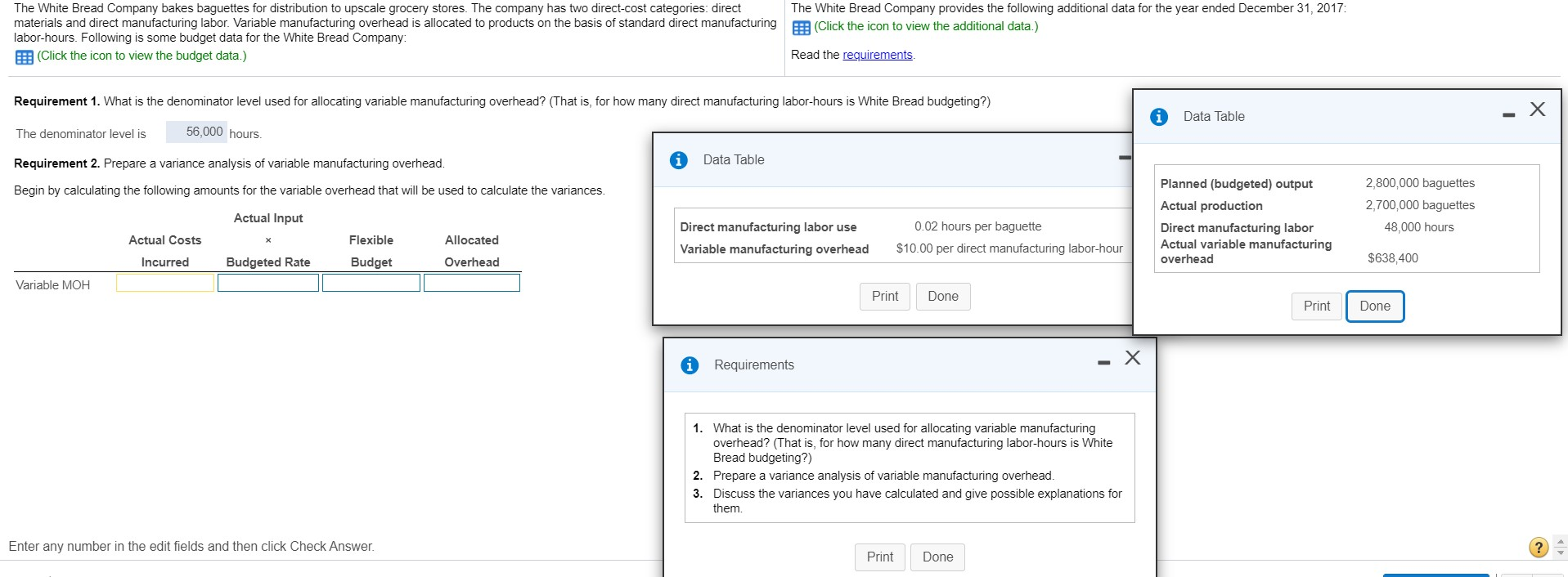Select '0.02 hours per baguette' text
The width and height of the screenshot is (1568, 577).
pyautogui.click(x=978, y=226)
